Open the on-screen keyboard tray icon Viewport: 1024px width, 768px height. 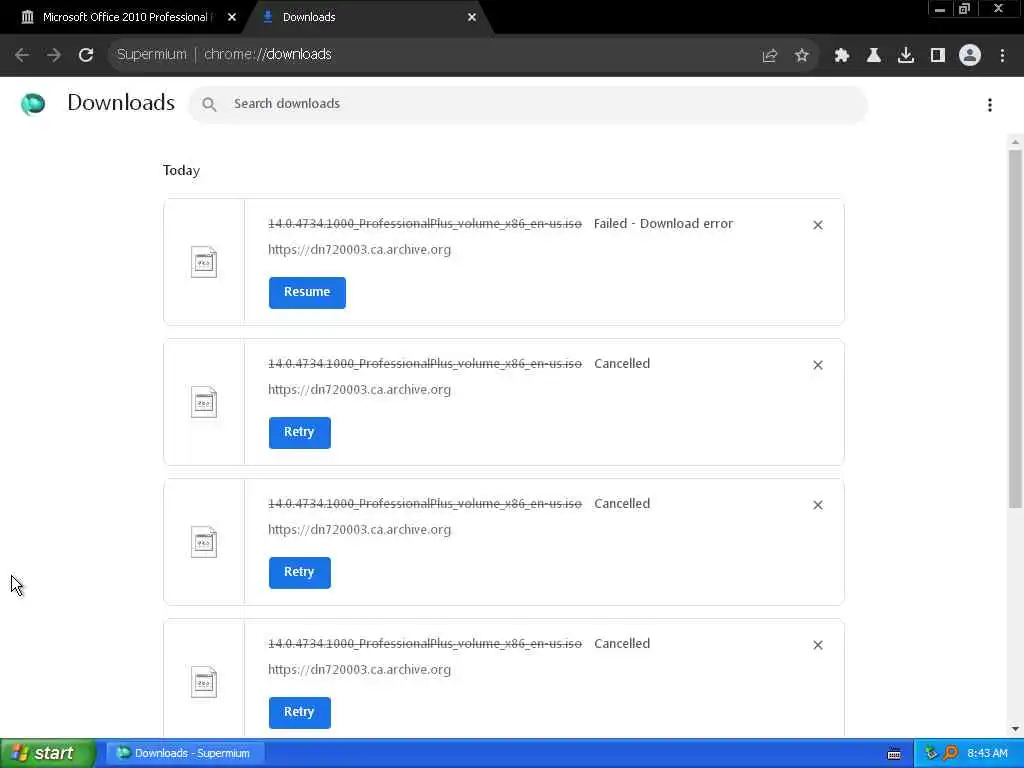tap(894, 754)
